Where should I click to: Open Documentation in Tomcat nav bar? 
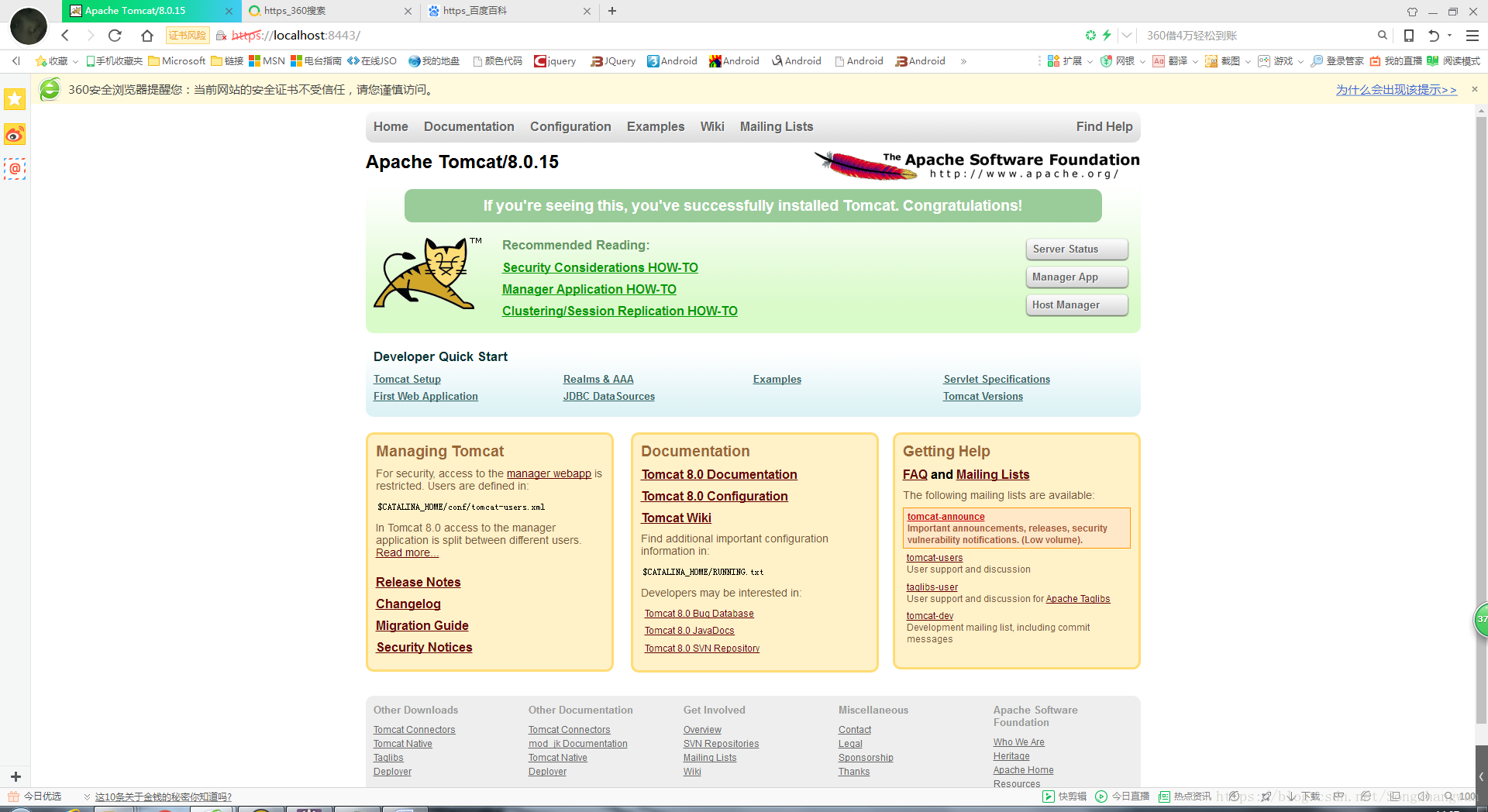469,126
